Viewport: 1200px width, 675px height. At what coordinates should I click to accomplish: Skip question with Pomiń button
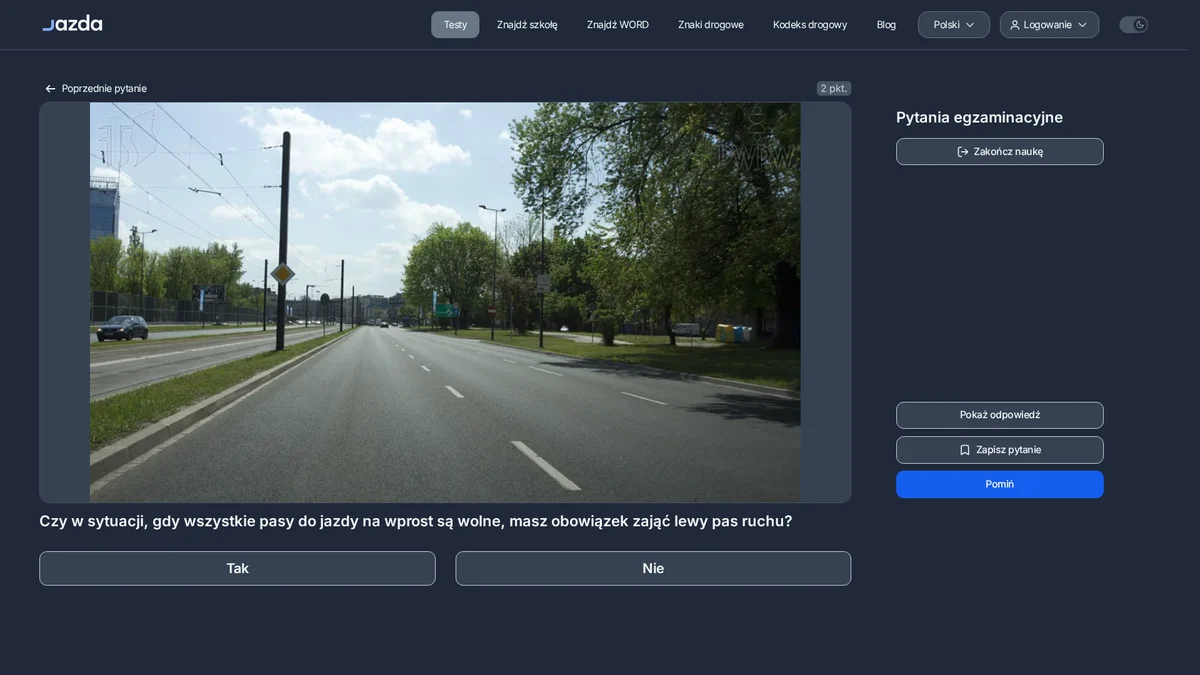[1000, 484]
